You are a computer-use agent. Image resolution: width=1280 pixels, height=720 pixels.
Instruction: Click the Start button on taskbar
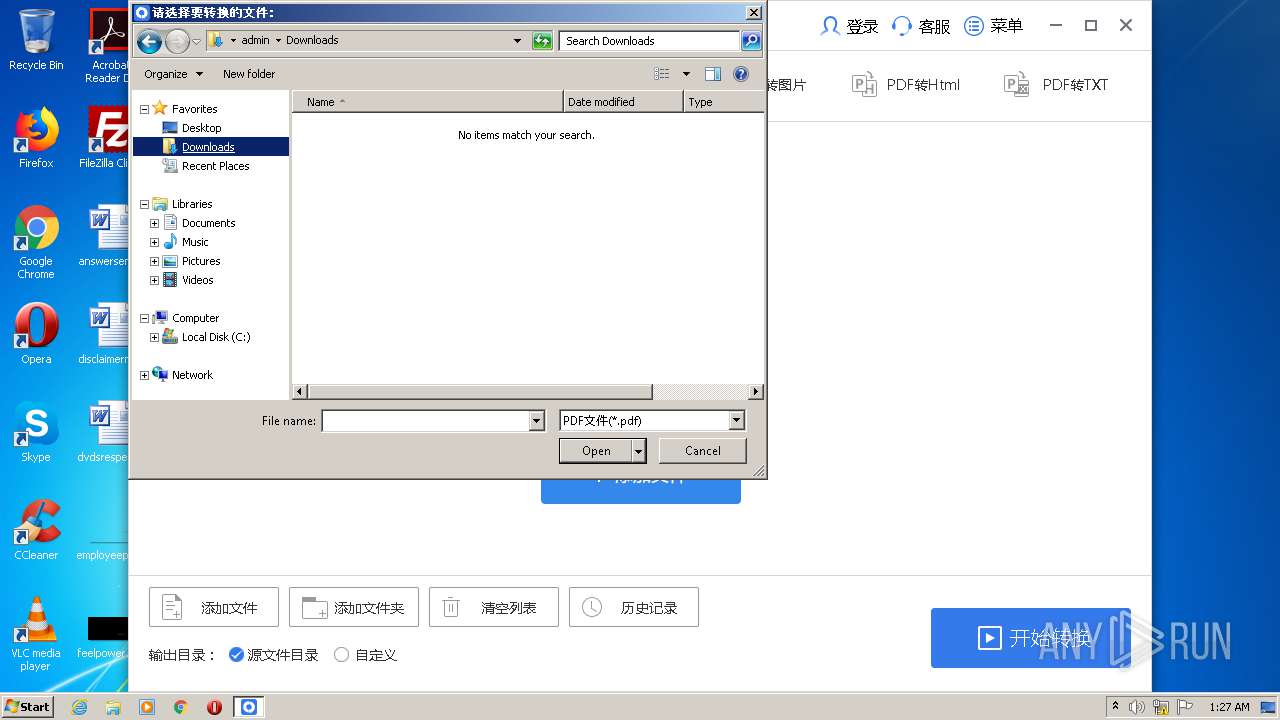pyautogui.click(x=28, y=707)
